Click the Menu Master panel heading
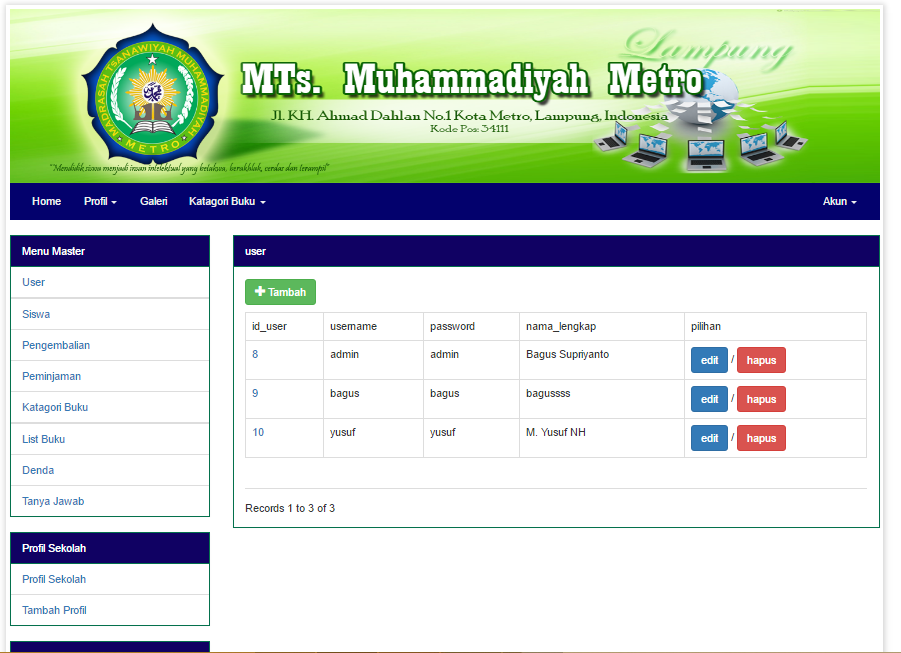 point(110,251)
